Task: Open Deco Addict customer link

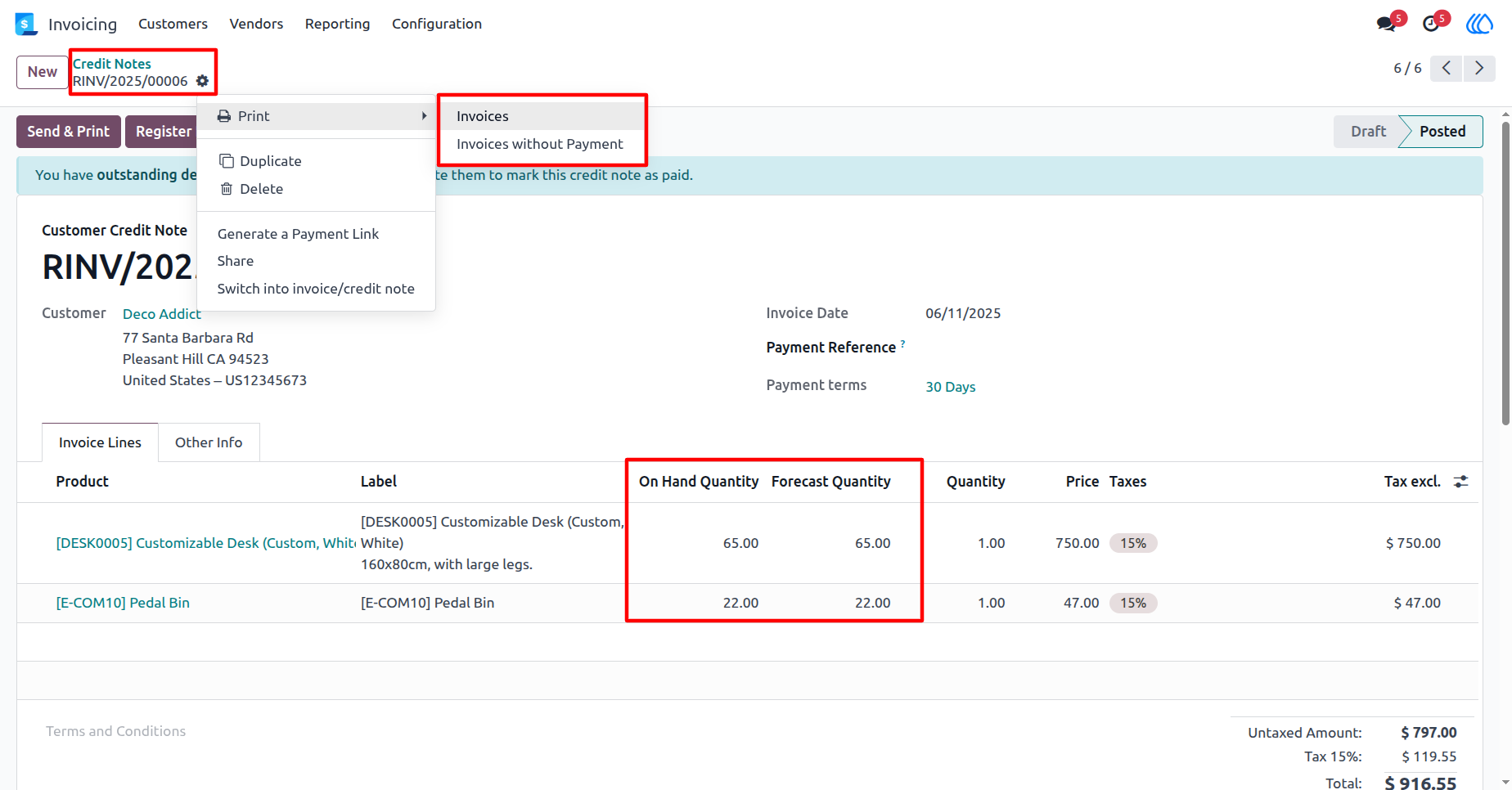Action: (x=162, y=314)
